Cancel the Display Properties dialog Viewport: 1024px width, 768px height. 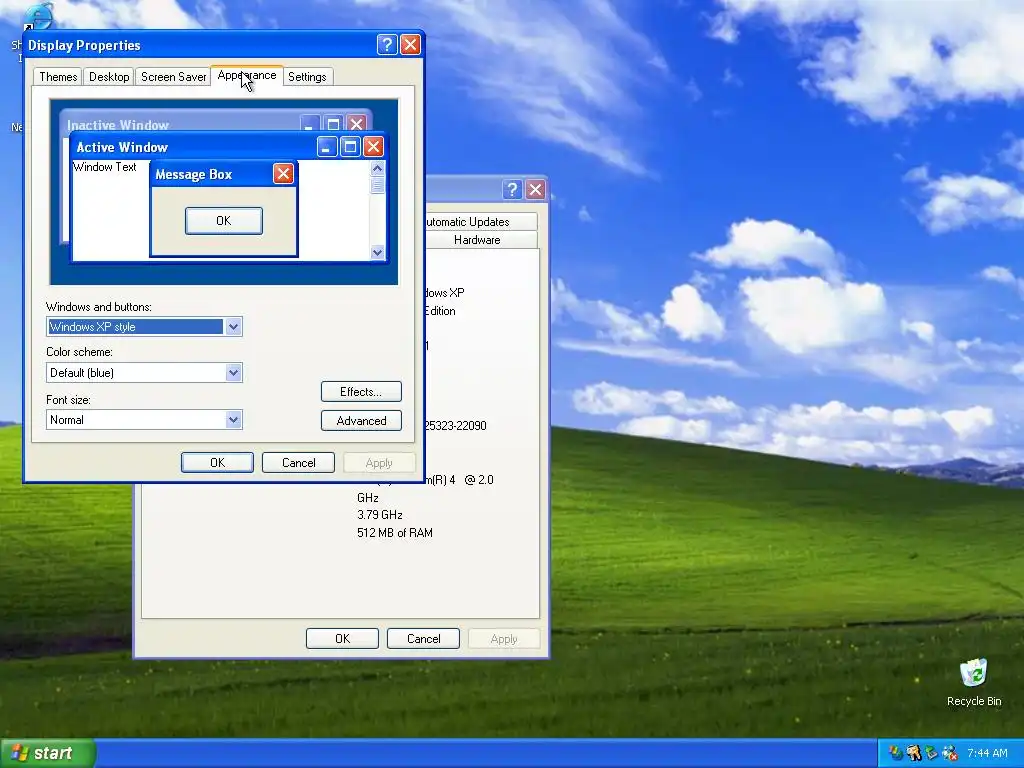[x=298, y=462]
